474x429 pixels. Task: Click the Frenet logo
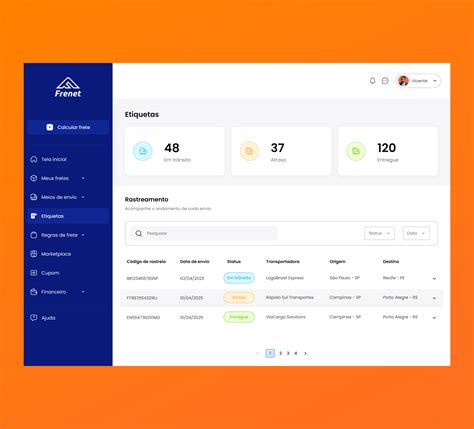pos(68,87)
